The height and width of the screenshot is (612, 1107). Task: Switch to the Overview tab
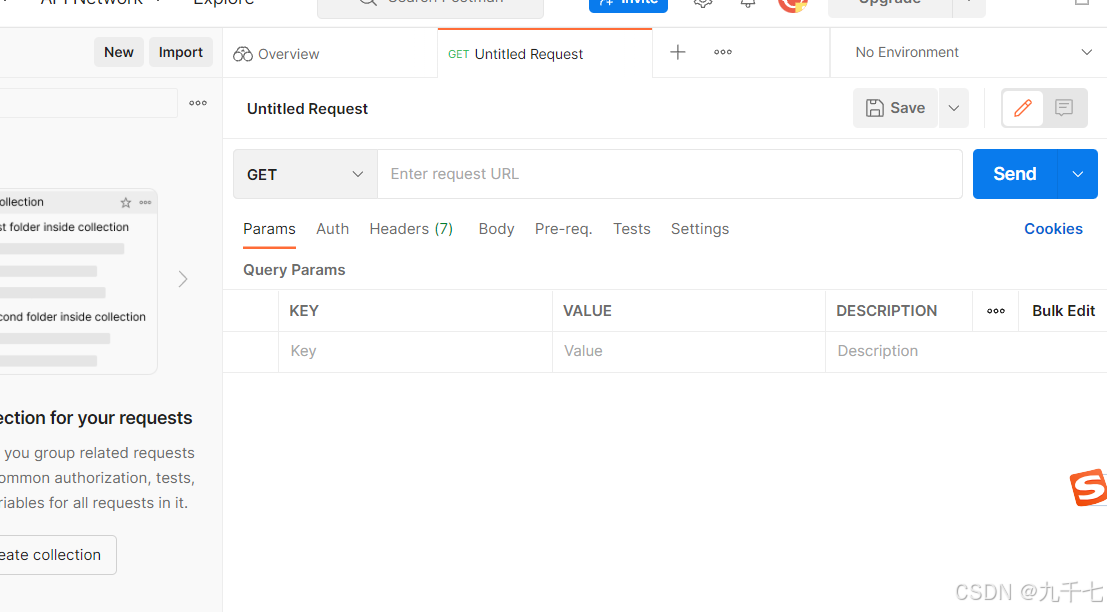coord(330,54)
